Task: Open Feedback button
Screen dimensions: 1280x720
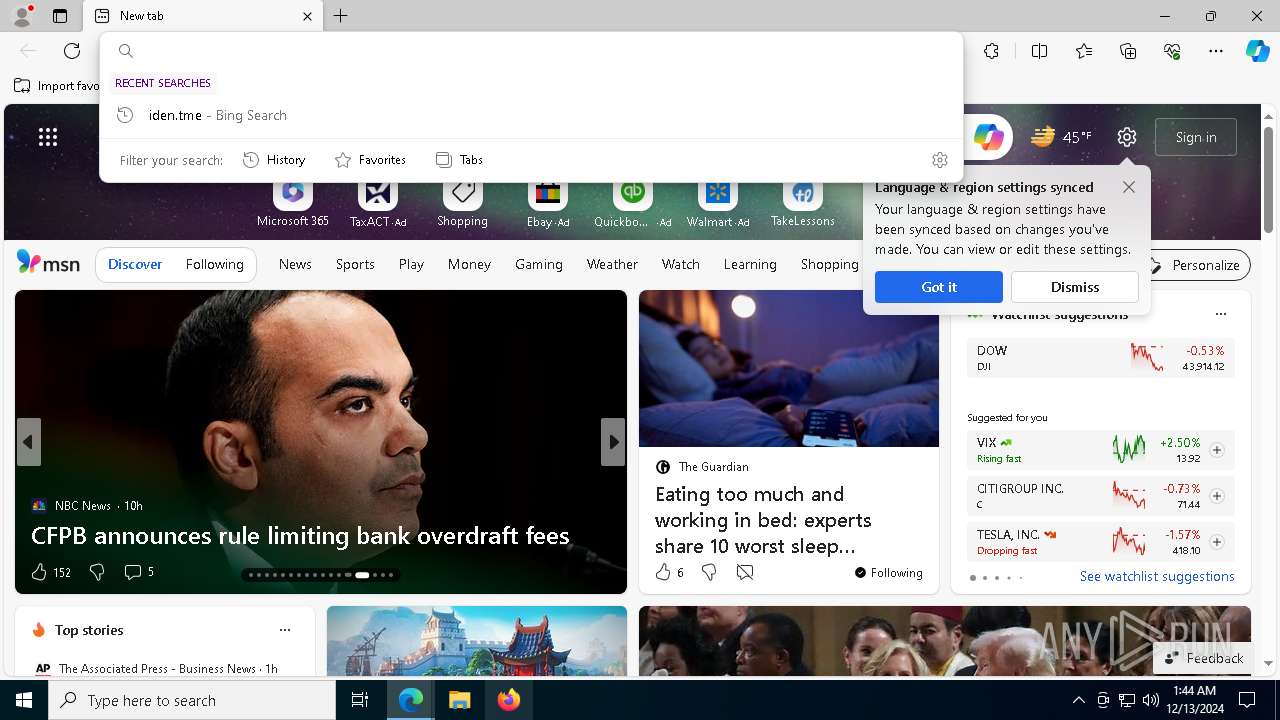Action: (x=1204, y=658)
